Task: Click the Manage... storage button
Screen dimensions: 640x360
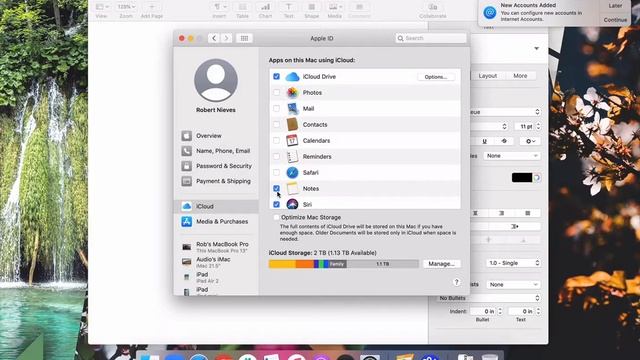Action: (441, 264)
